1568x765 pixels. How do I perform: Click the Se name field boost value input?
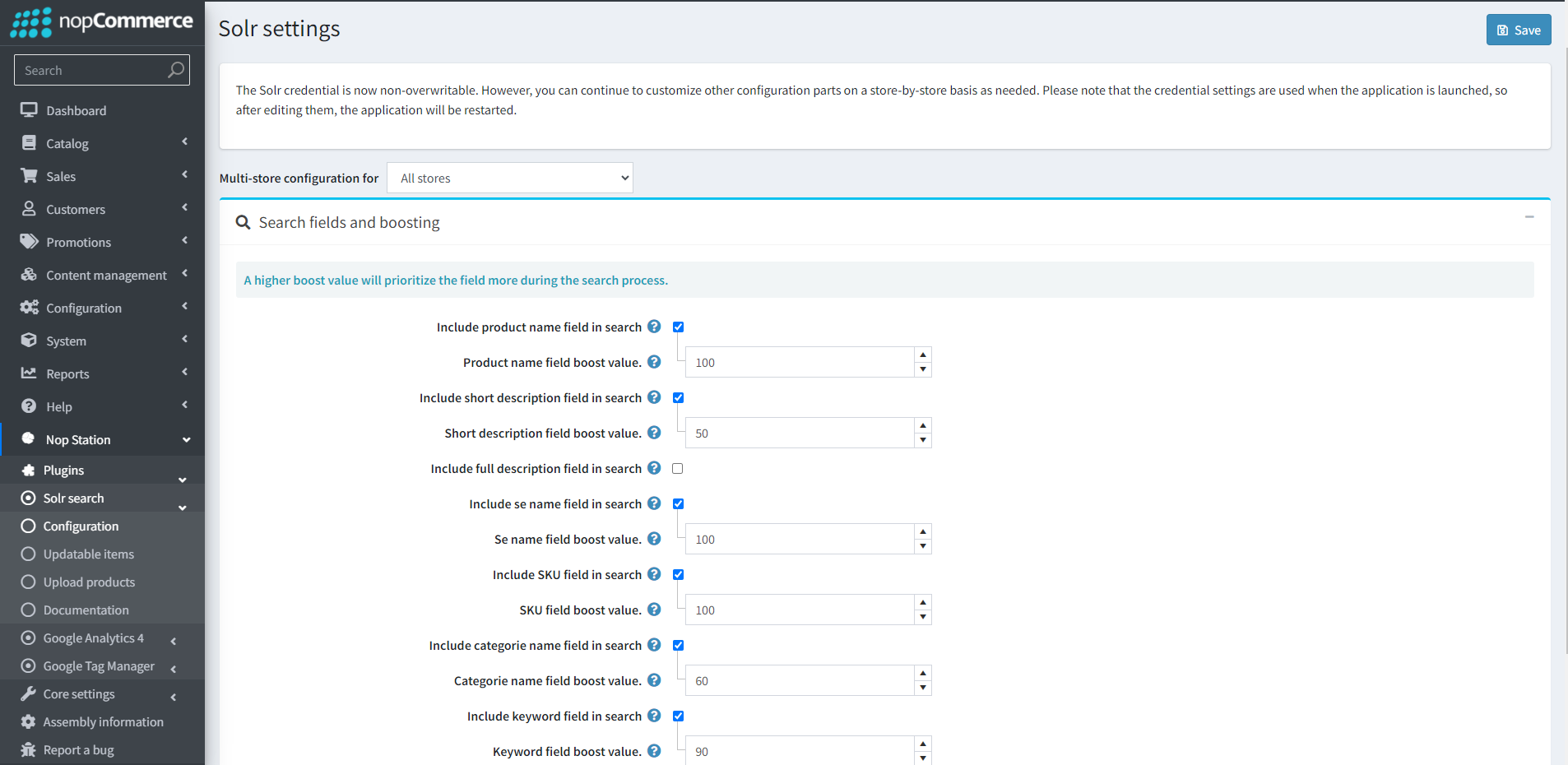[800, 539]
